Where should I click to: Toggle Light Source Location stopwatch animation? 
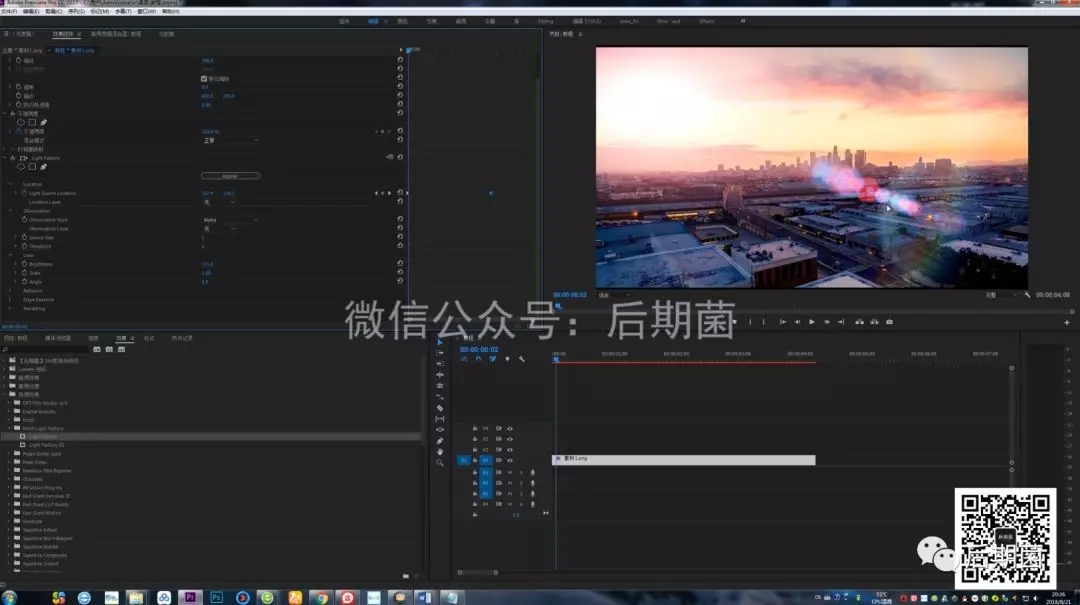click(x=24, y=193)
